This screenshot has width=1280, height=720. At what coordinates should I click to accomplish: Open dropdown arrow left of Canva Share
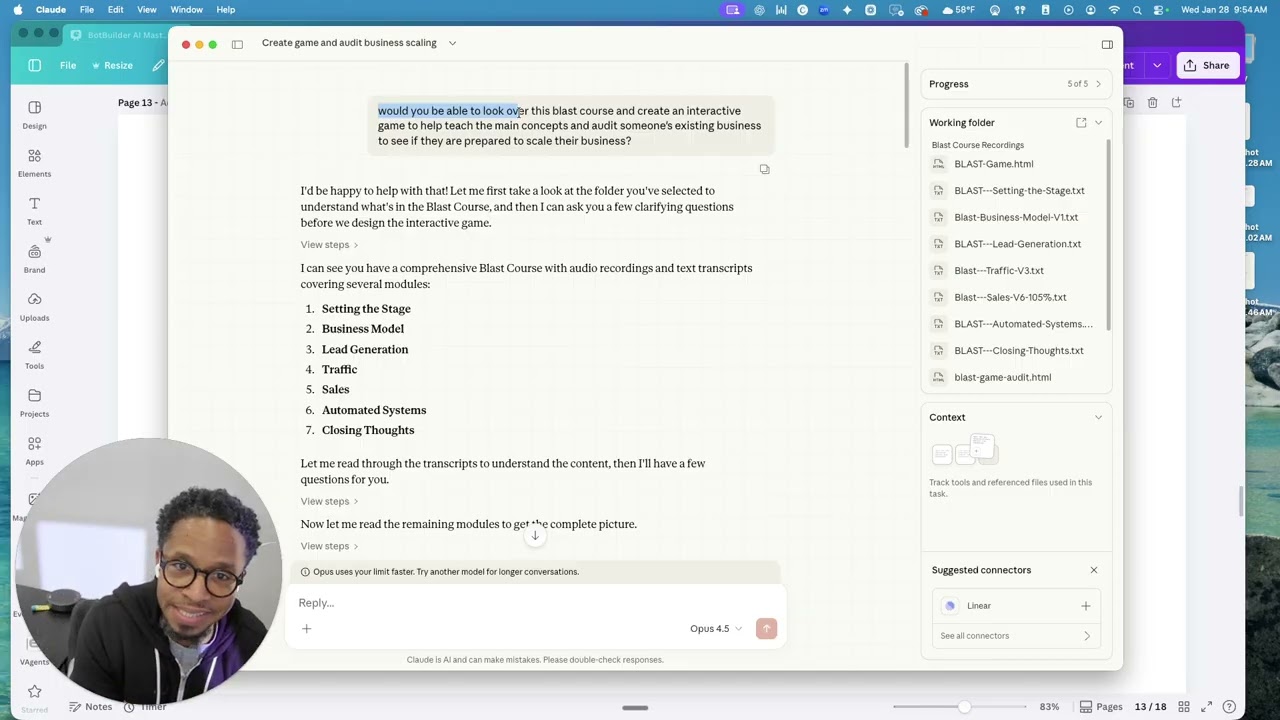pyautogui.click(x=1157, y=66)
